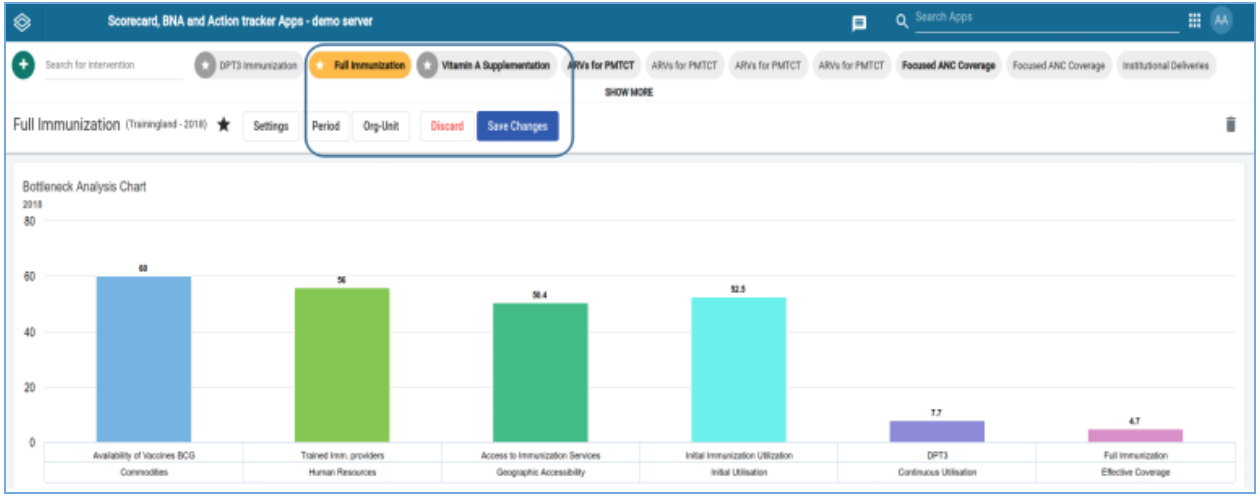Viewport: 1260px width, 498px height.
Task: Toggle favorite star beside Full Immunization title
Action: (x=224, y=125)
